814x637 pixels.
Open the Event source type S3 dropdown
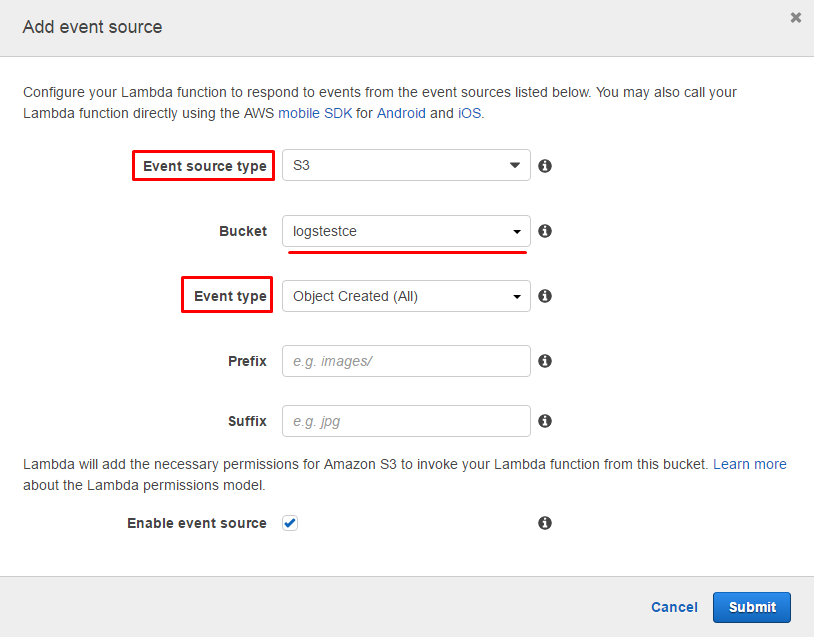(406, 165)
